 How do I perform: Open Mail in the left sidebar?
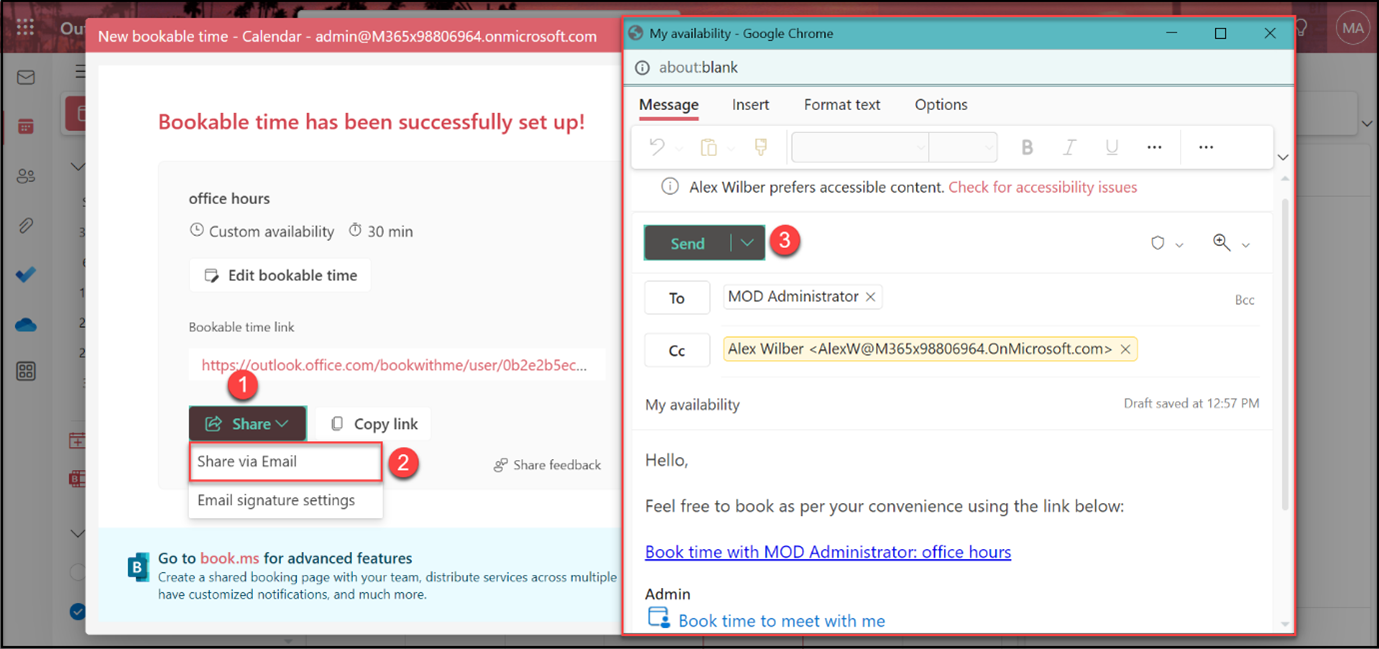(x=26, y=78)
